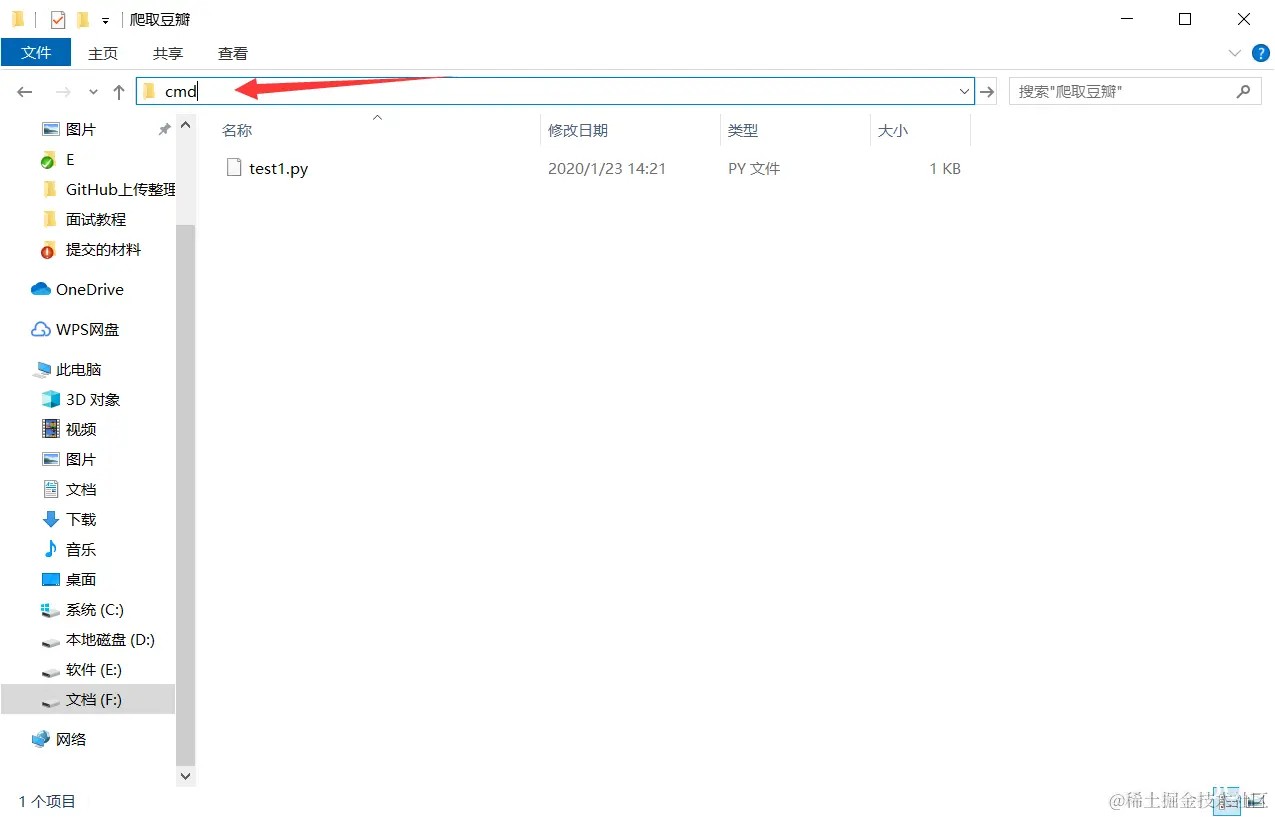The image size is (1275, 817).
Task: Click the PY 文件 type cell
Action: tap(754, 169)
